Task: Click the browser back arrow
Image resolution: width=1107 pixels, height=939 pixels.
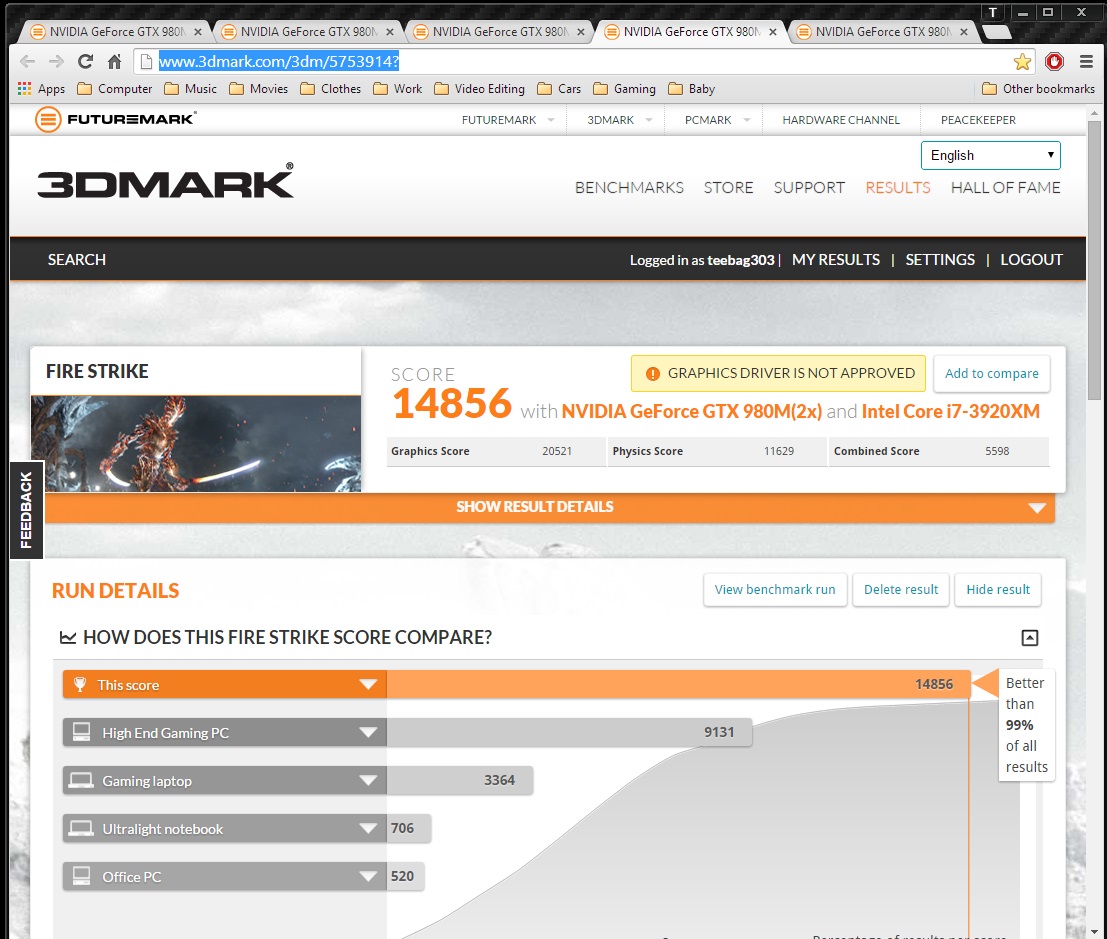Action: [28, 61]
